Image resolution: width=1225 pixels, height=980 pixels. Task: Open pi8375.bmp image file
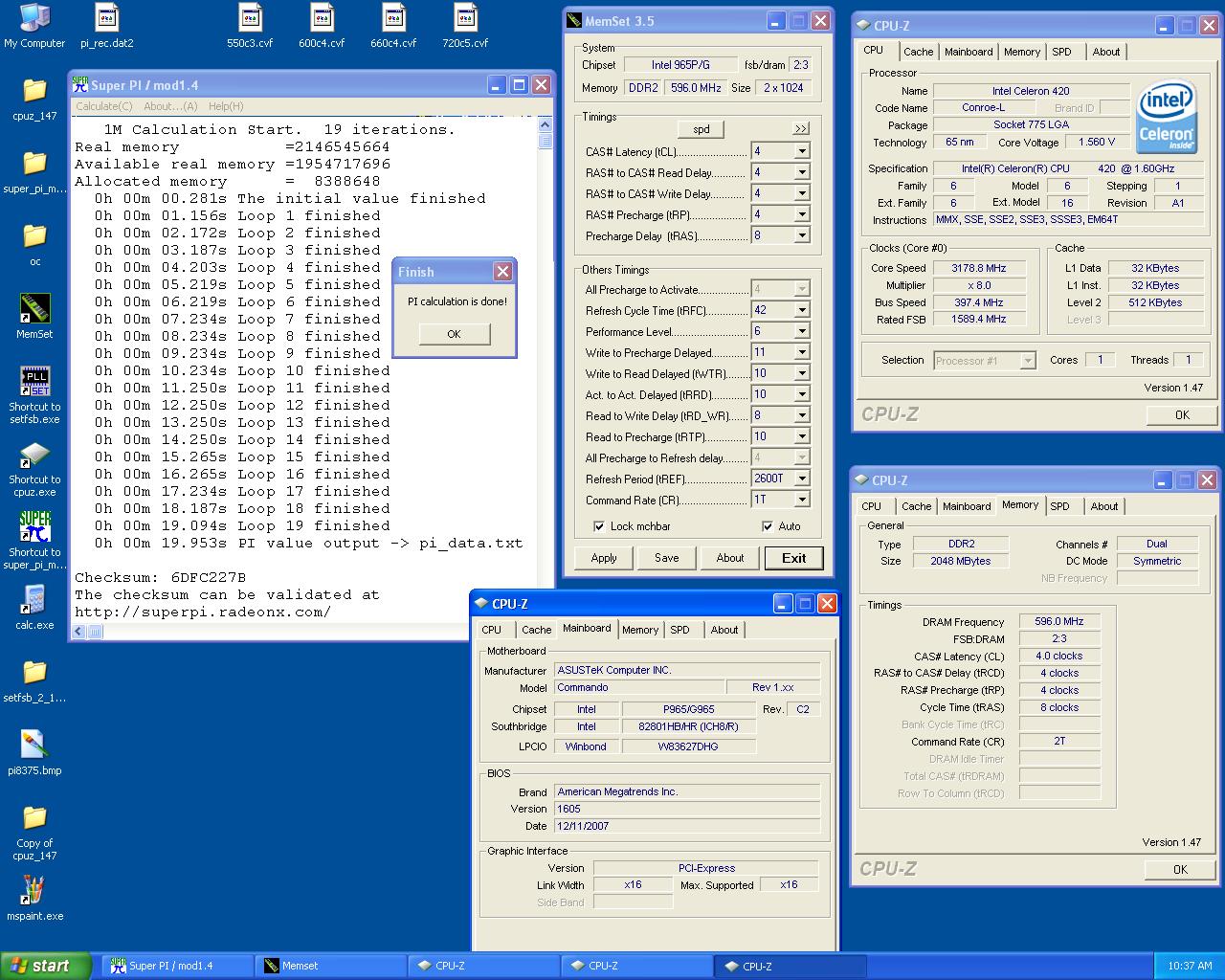pos(34,753)
